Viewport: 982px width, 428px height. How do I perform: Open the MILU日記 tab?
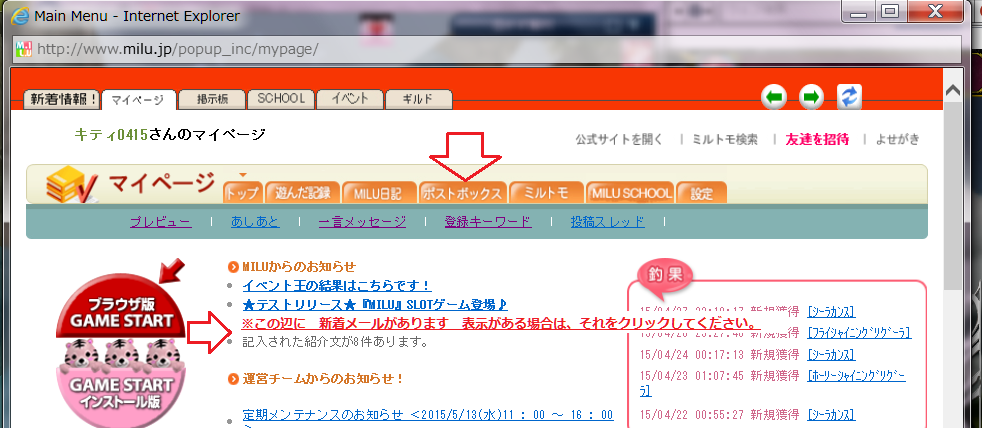point(378,192)
